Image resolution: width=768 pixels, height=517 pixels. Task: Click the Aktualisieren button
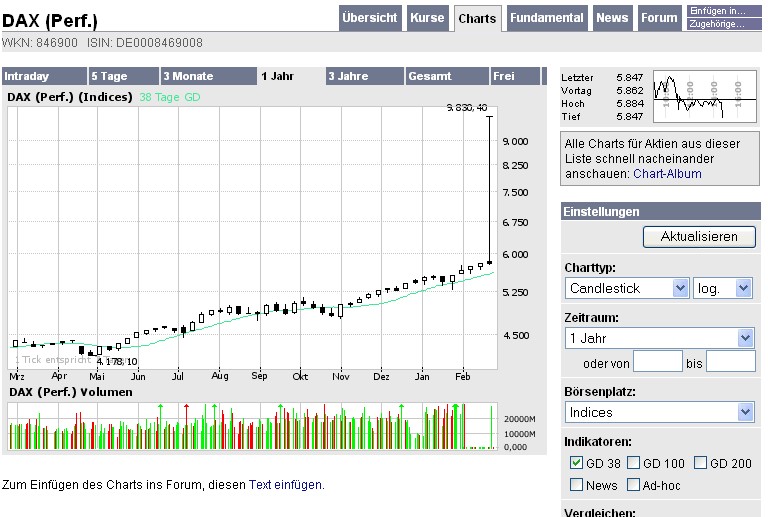coord(699,237)
